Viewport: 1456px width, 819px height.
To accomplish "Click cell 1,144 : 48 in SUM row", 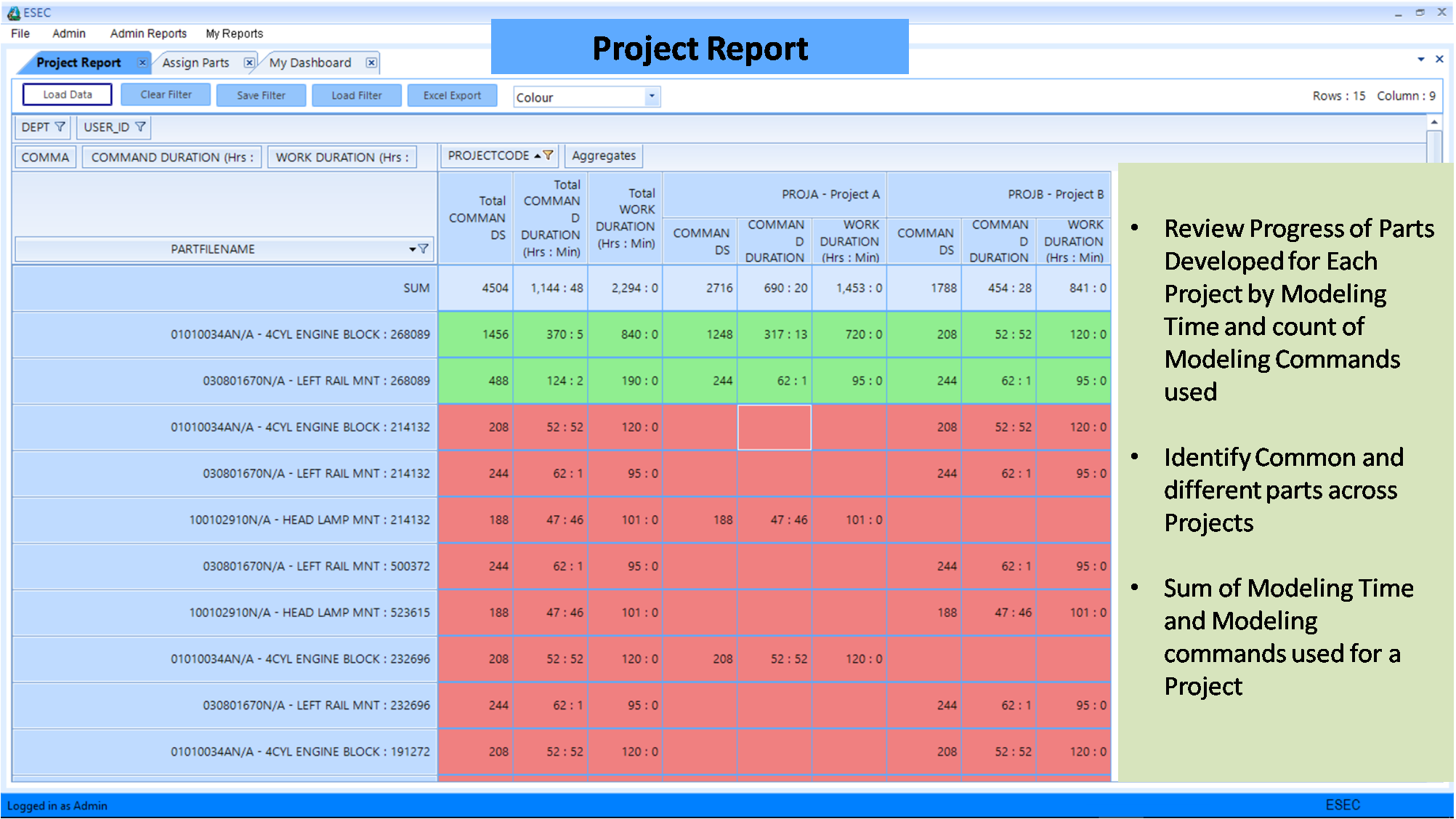I will (551, 288).
